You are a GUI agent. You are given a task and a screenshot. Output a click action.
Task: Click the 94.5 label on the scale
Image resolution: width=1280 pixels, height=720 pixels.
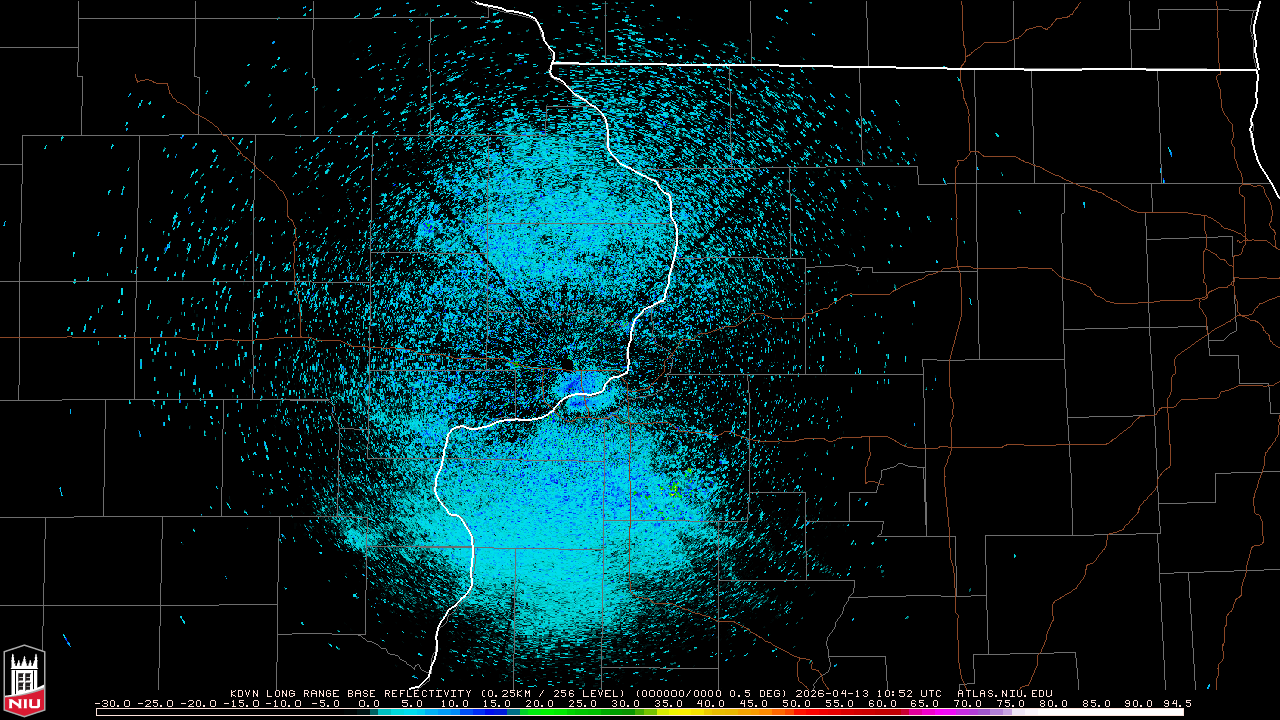click(x=1177, y=703)
